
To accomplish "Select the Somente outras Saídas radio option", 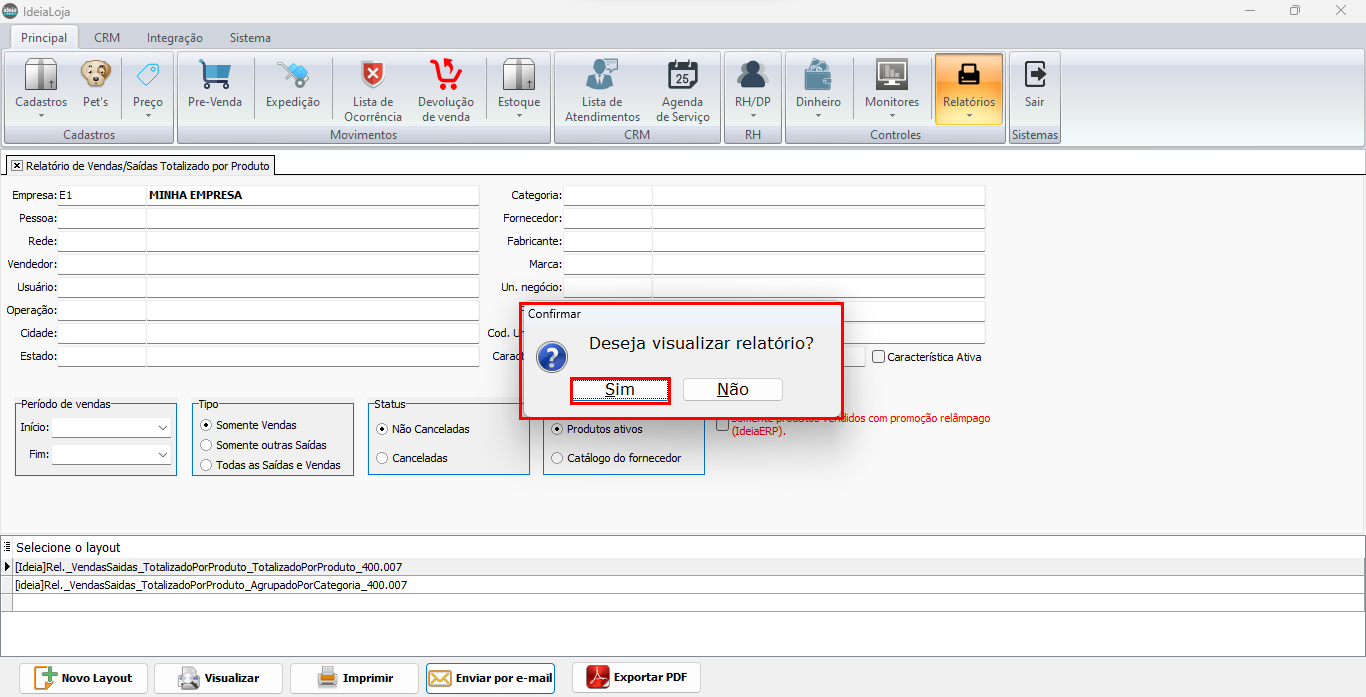I will point(207,445).
